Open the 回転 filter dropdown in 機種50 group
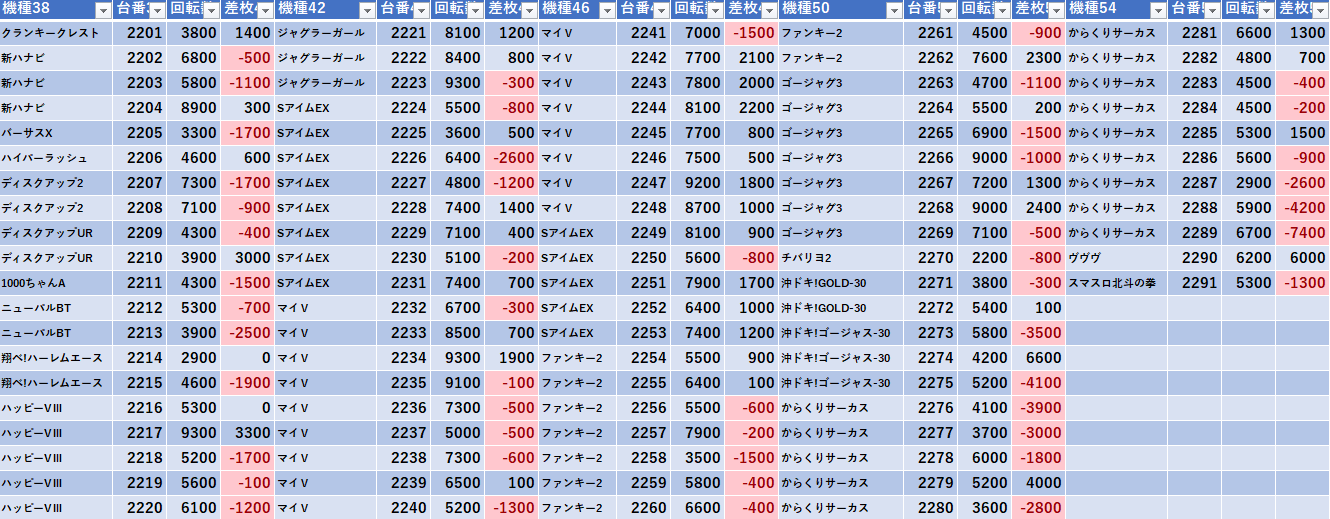Viewport: 1330px width, 519px height. [1003, 10]
